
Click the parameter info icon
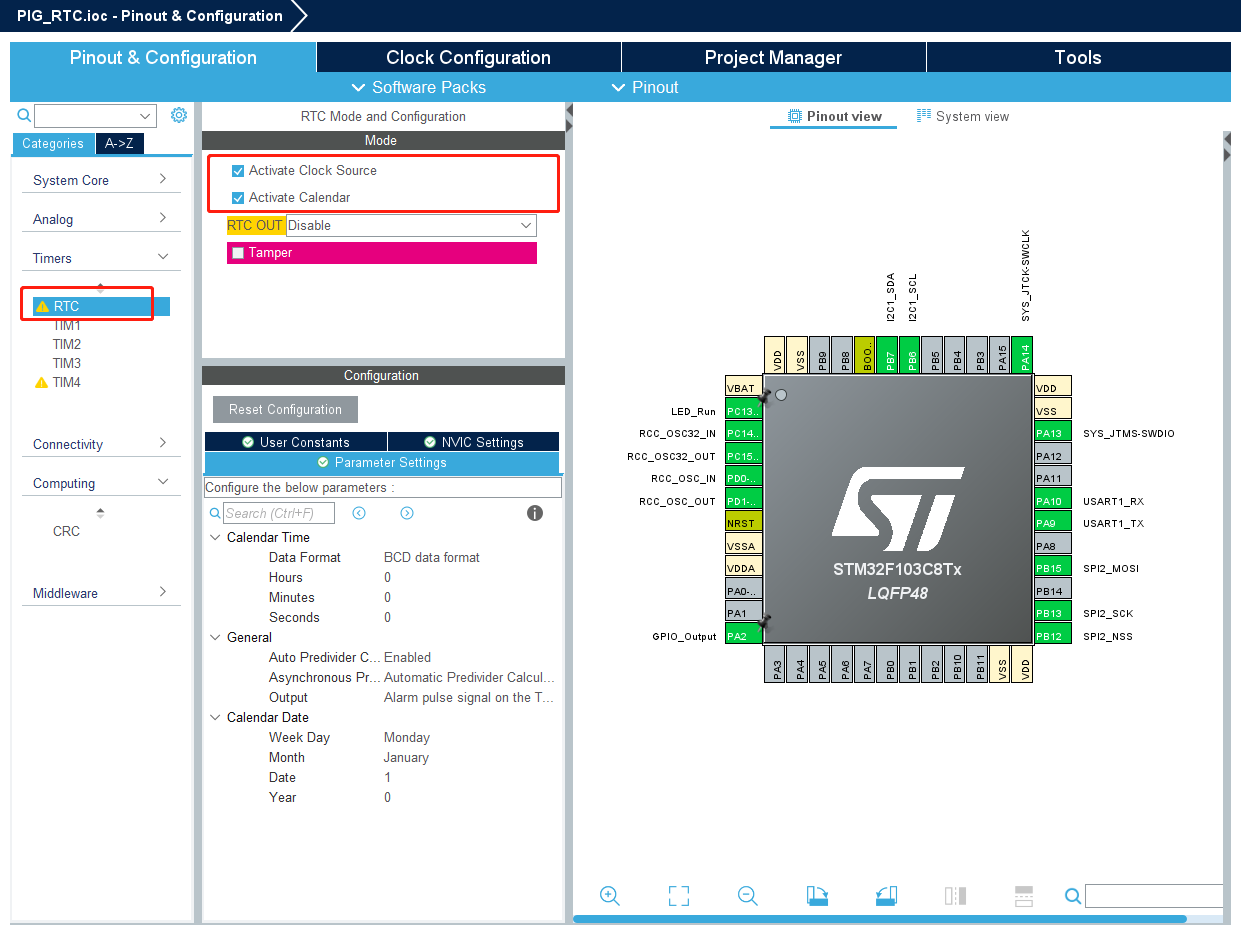(535, 513)
